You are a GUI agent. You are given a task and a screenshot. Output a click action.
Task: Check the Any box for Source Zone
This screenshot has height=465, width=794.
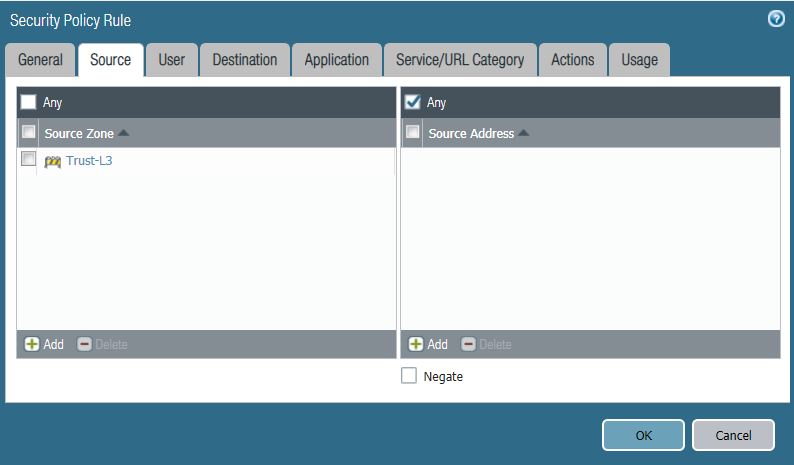[28, 102]
